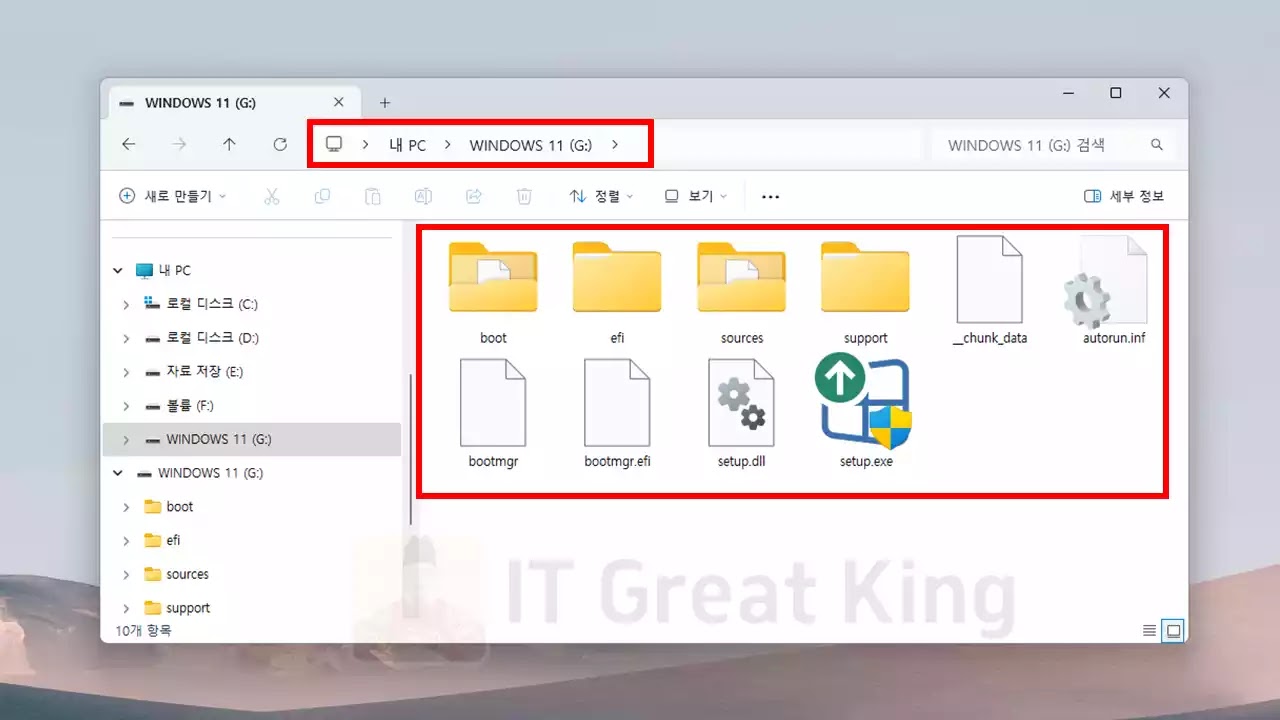
Task: Add a new tab with plus button
Action: [x=385, y=102]
